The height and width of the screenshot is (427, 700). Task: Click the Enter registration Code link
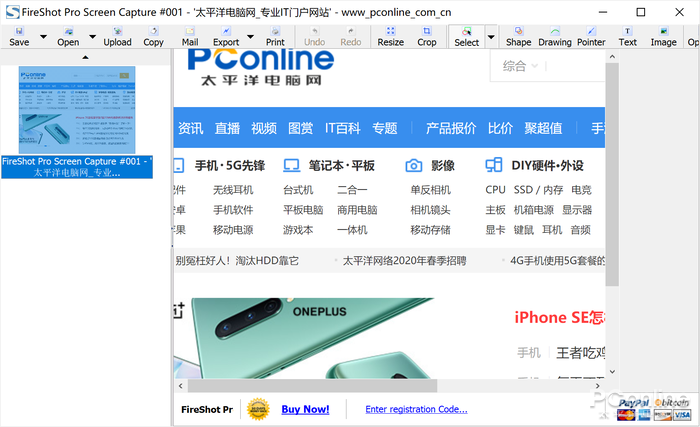click(x=417, y=409)
